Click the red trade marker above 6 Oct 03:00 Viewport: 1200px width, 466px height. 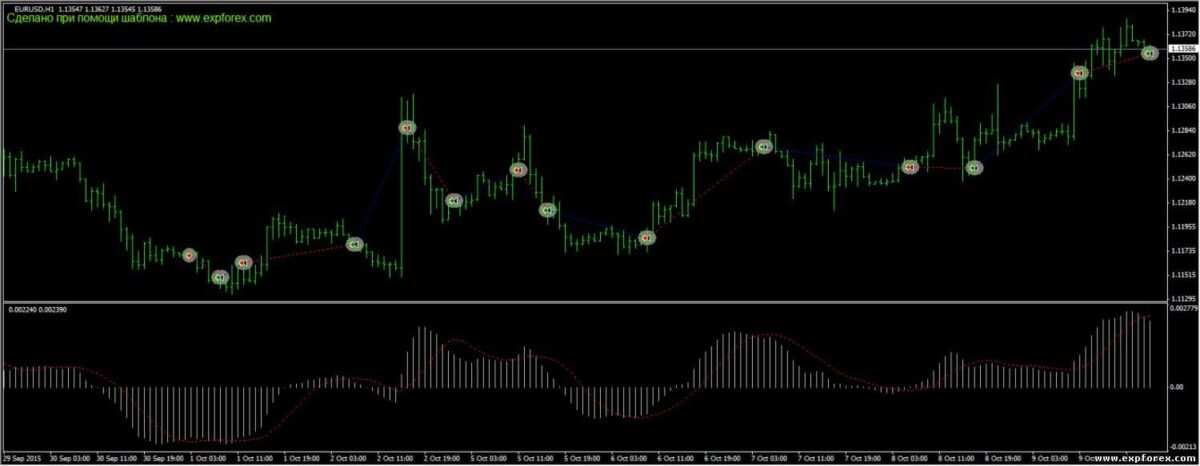coord(647,238)
